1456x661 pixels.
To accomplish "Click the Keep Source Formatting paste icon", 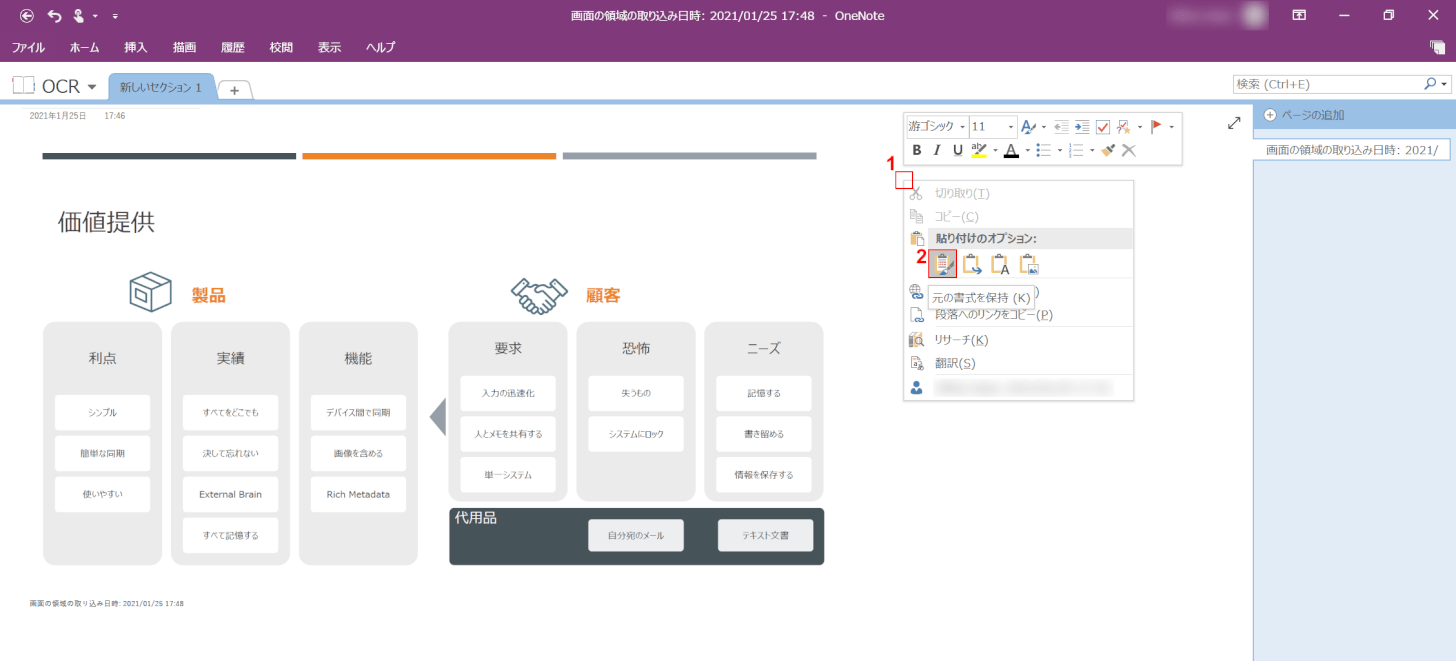I will [x=942, y=264].
